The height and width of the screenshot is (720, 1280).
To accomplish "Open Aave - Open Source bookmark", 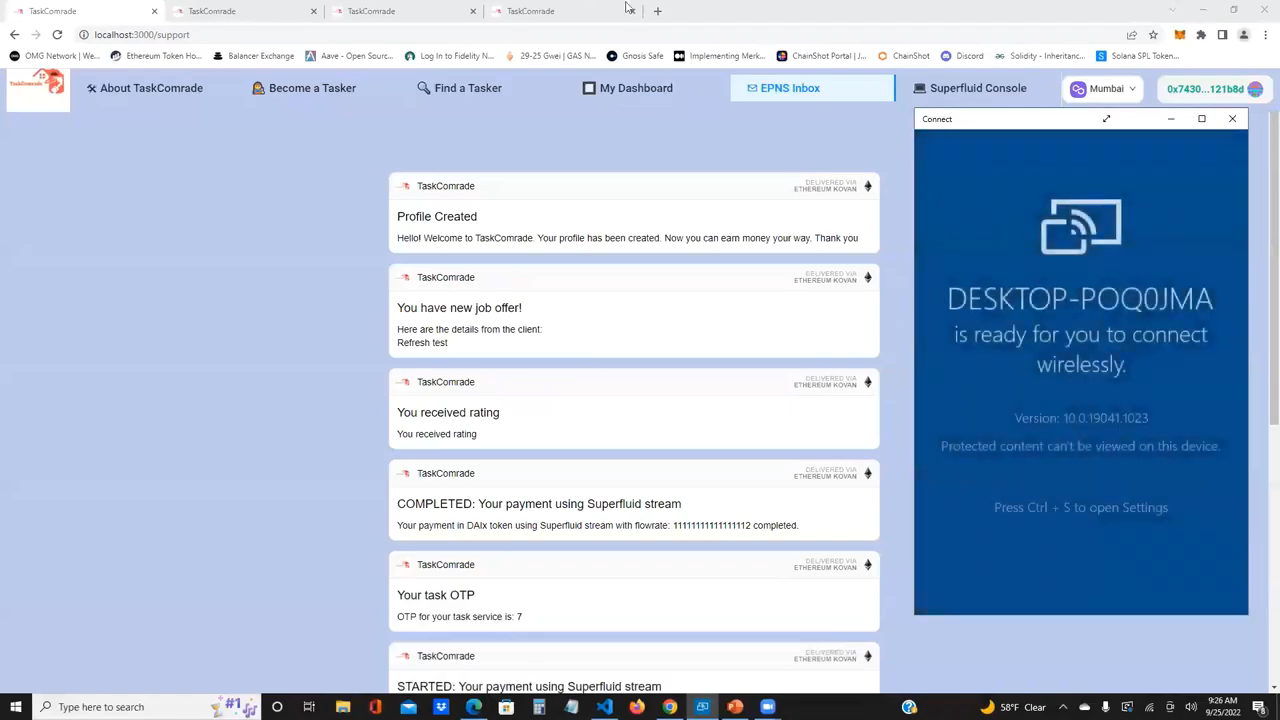I will point(350,56).
